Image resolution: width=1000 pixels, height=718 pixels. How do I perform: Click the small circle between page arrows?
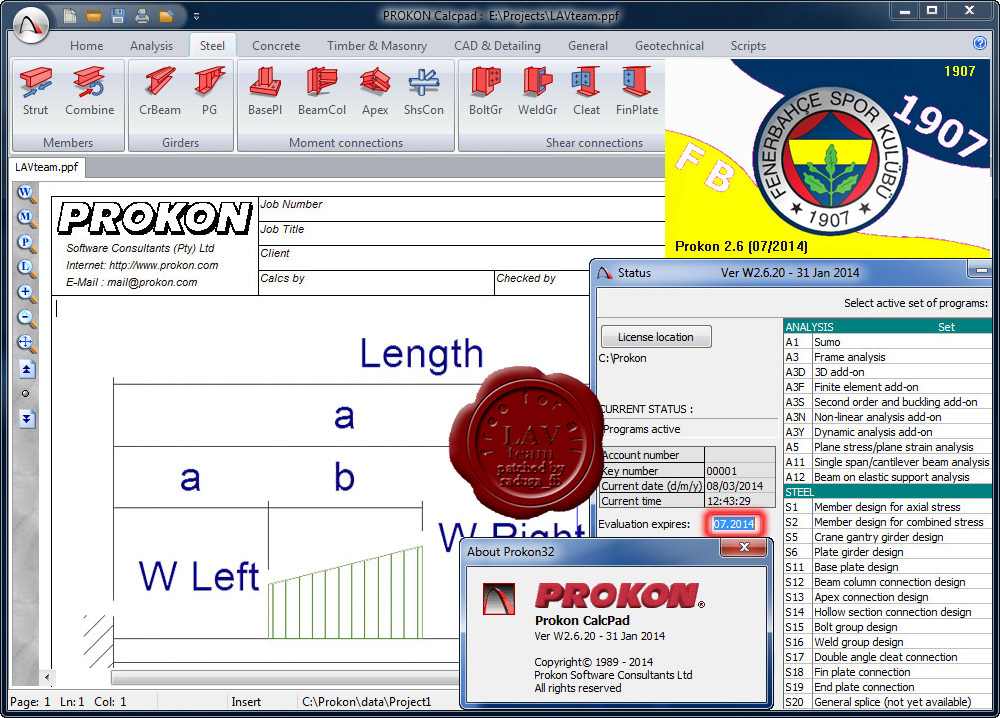point(26,393)
